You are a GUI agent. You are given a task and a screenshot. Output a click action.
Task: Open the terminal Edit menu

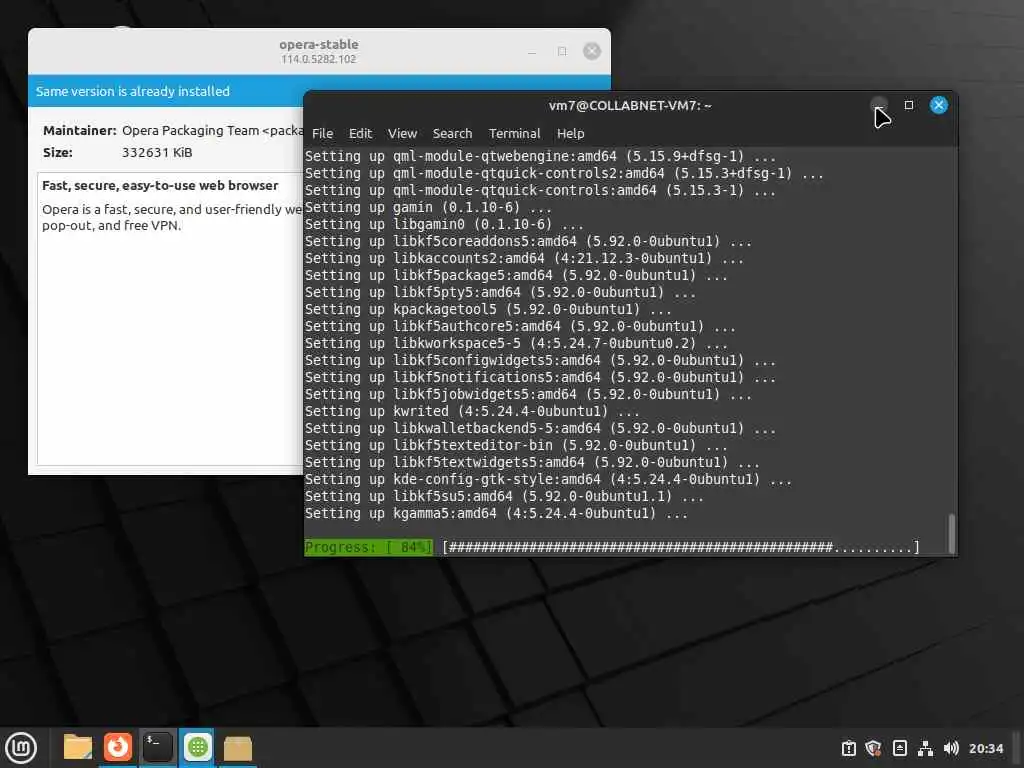tap(360, 133)
